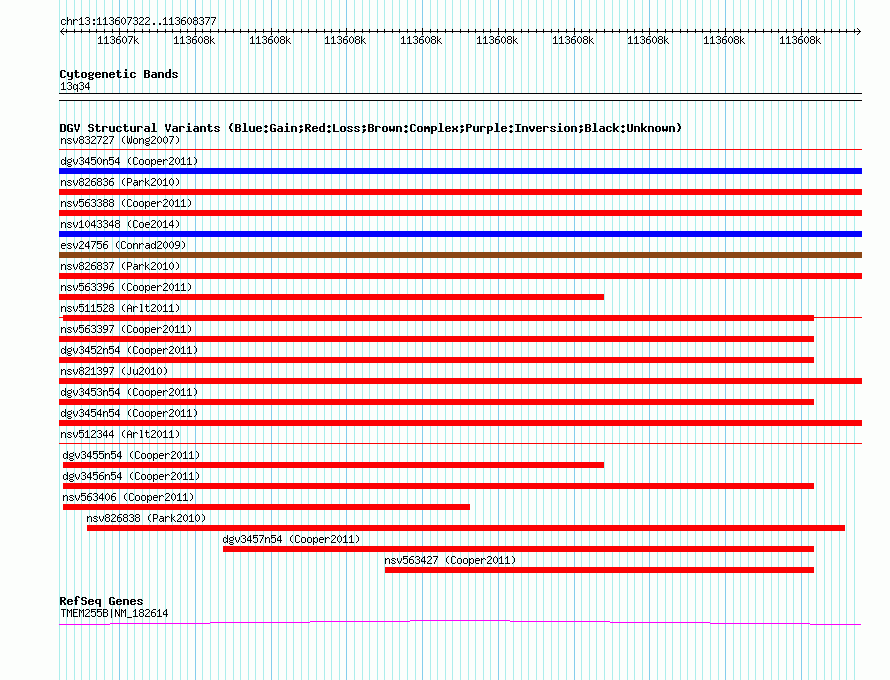Click the nsv563406 (Cooper2011) label

click(x=128, y=497)
